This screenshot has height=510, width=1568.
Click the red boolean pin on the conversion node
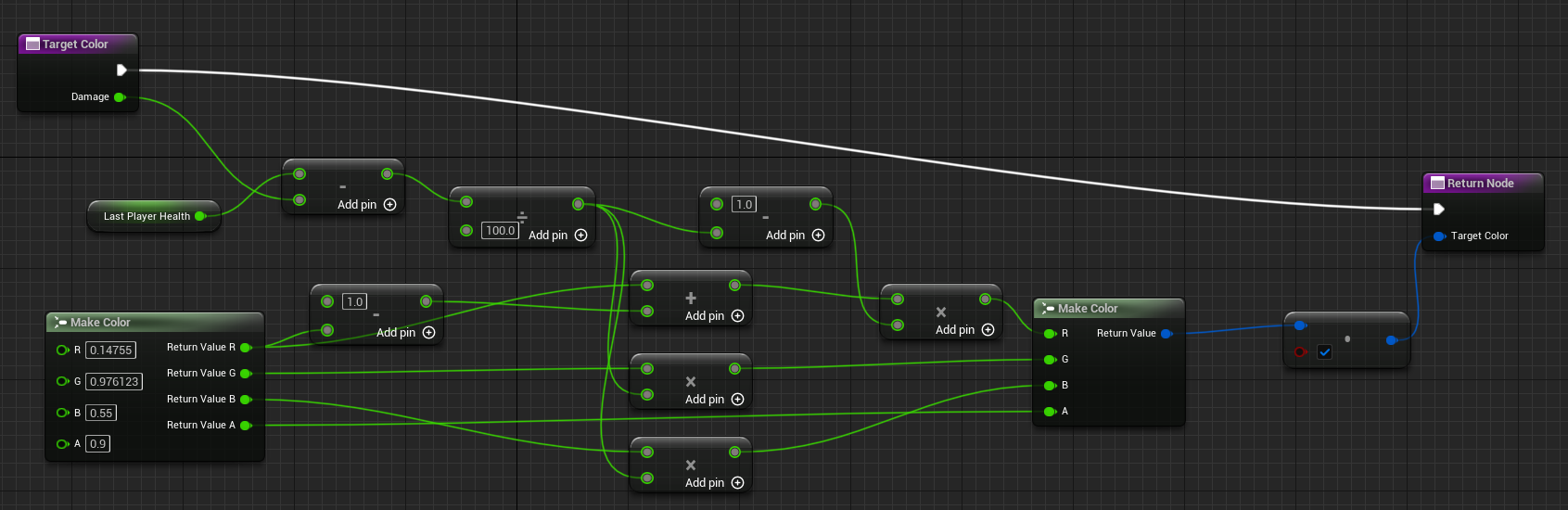tap(1300, 351)
